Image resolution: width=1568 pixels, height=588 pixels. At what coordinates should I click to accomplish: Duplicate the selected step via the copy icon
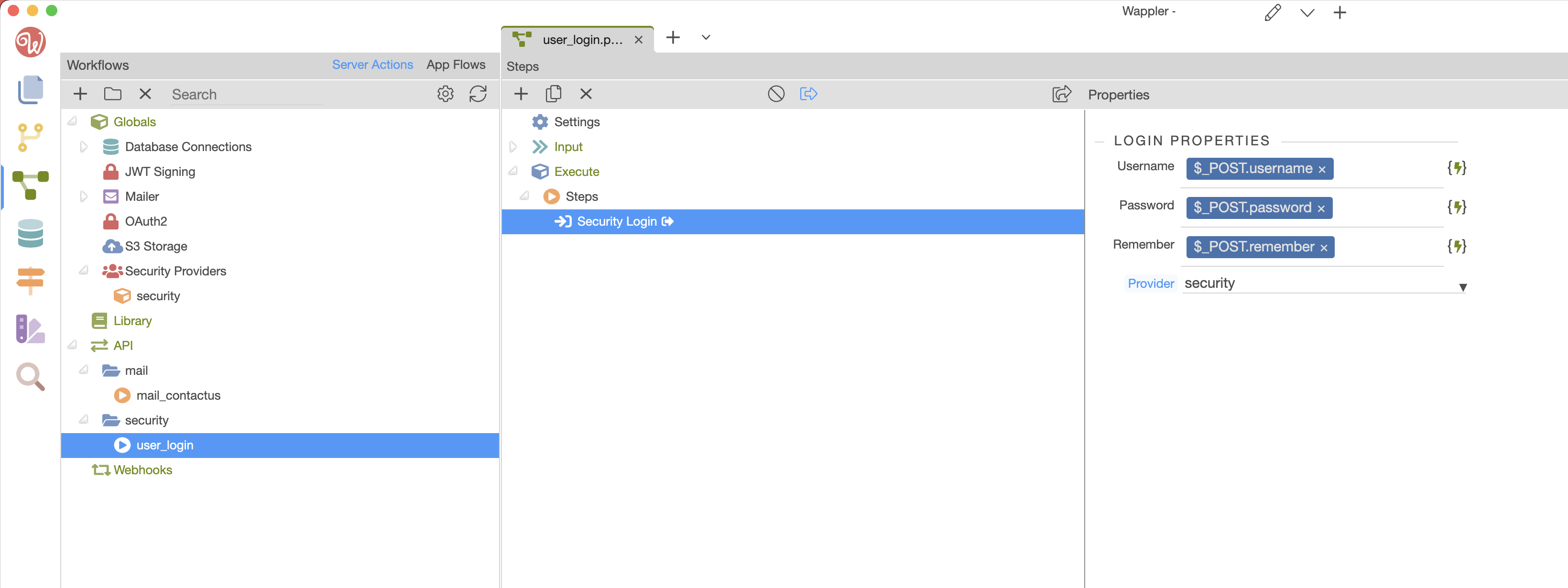(x=553, y=94)
